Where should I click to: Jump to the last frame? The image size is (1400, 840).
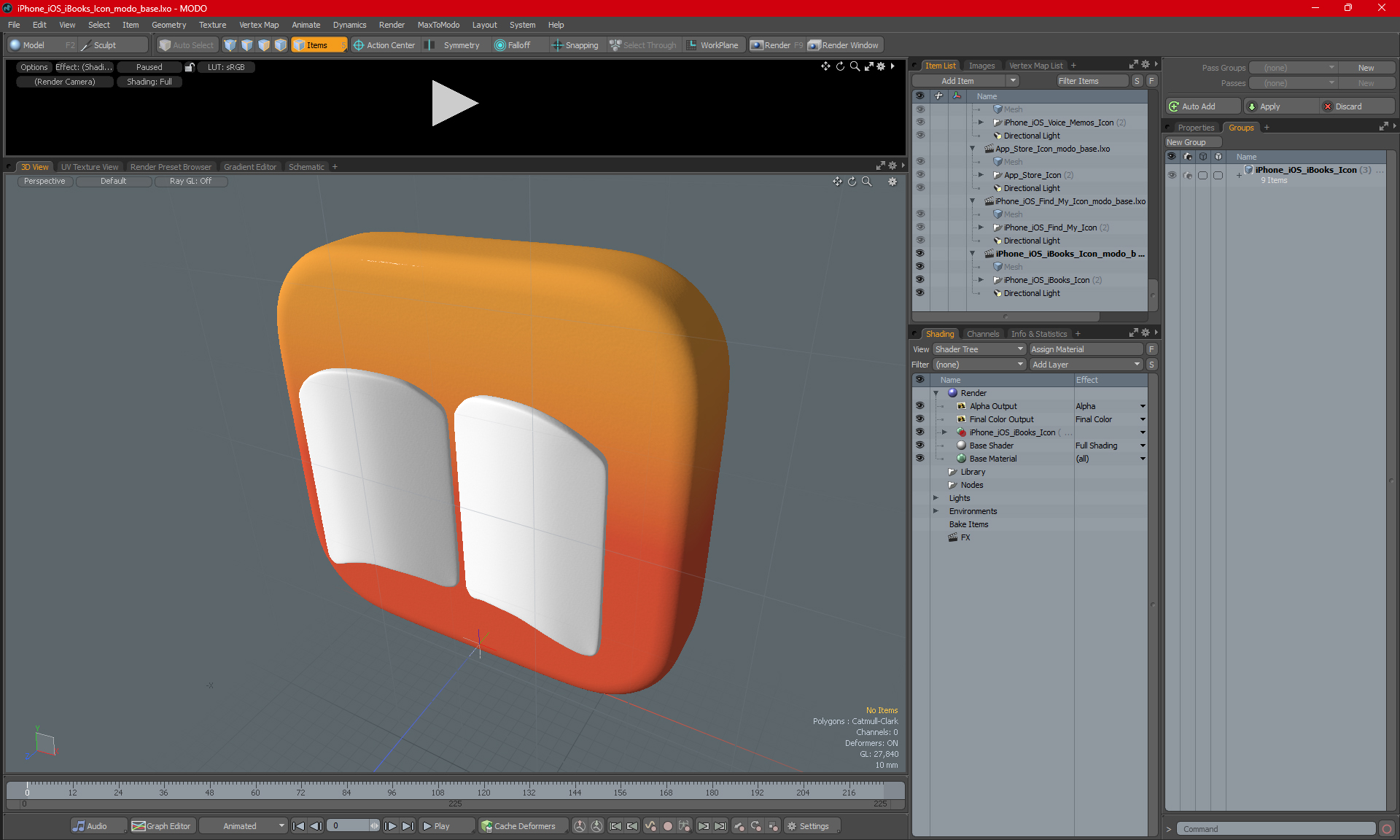[x=408, y=826]
